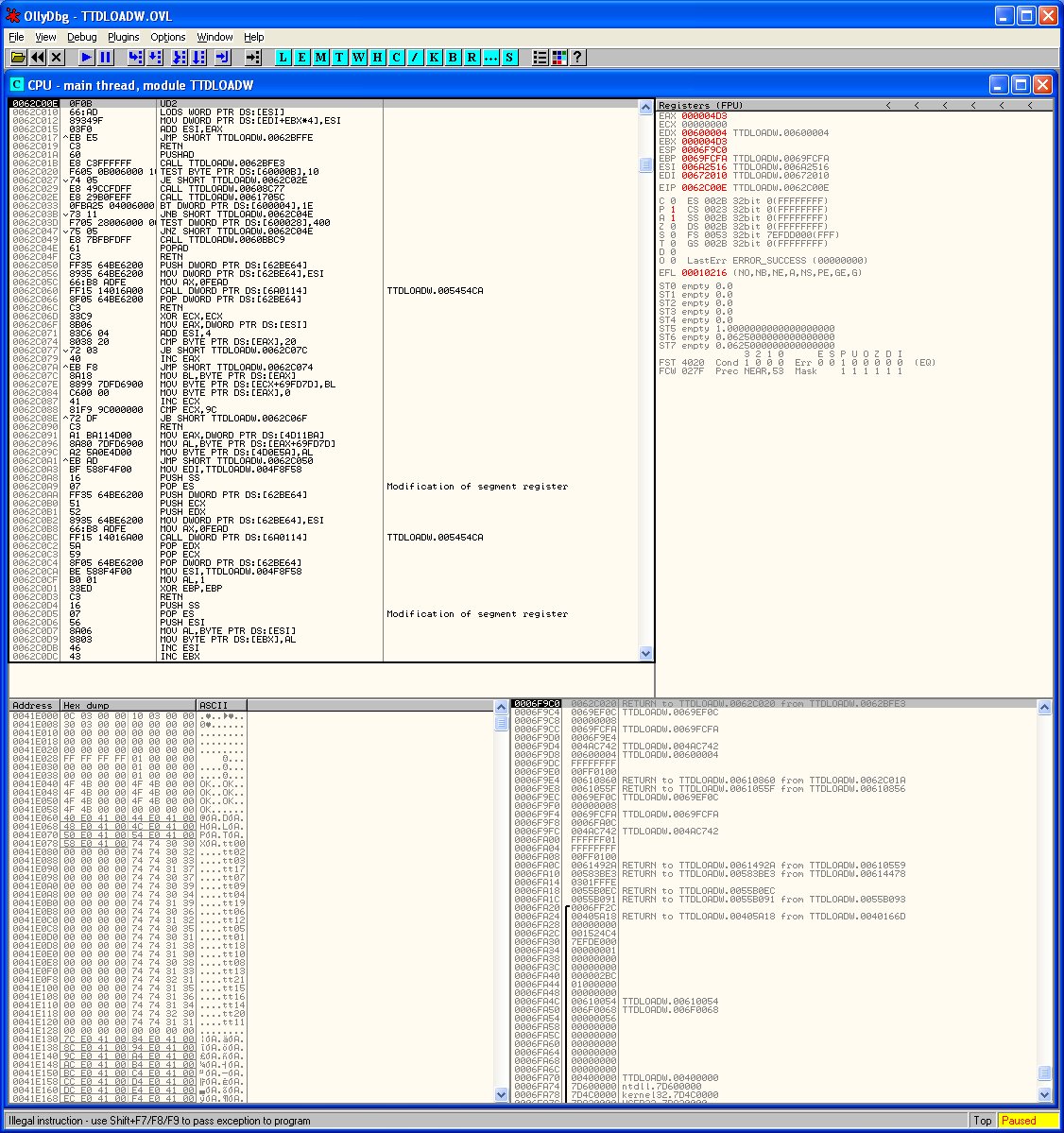
Task: Open the Window menu
Action: click(215, 37)
